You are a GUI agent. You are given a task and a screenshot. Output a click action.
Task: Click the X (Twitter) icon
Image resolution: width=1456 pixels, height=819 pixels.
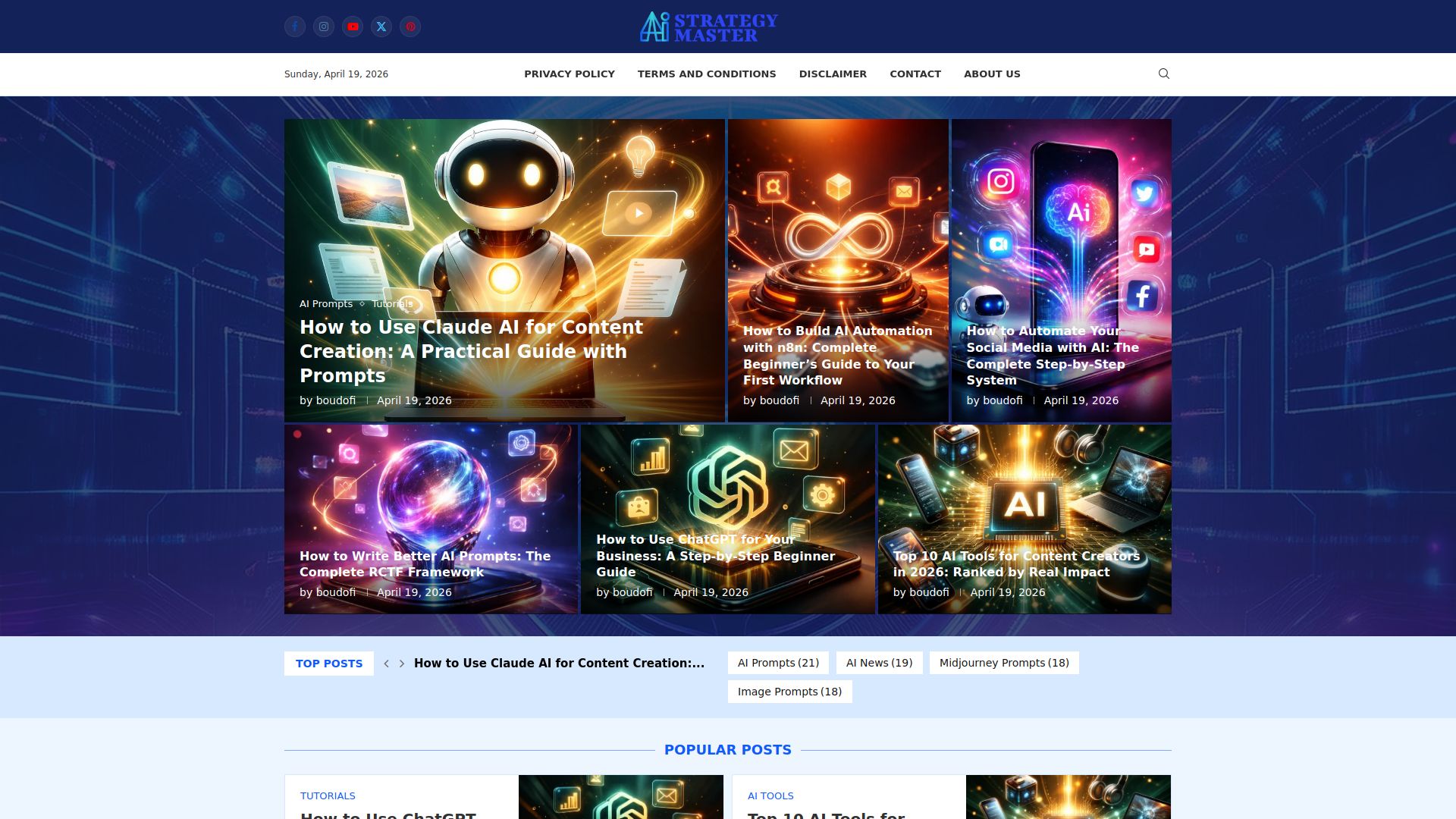[381, 27]
